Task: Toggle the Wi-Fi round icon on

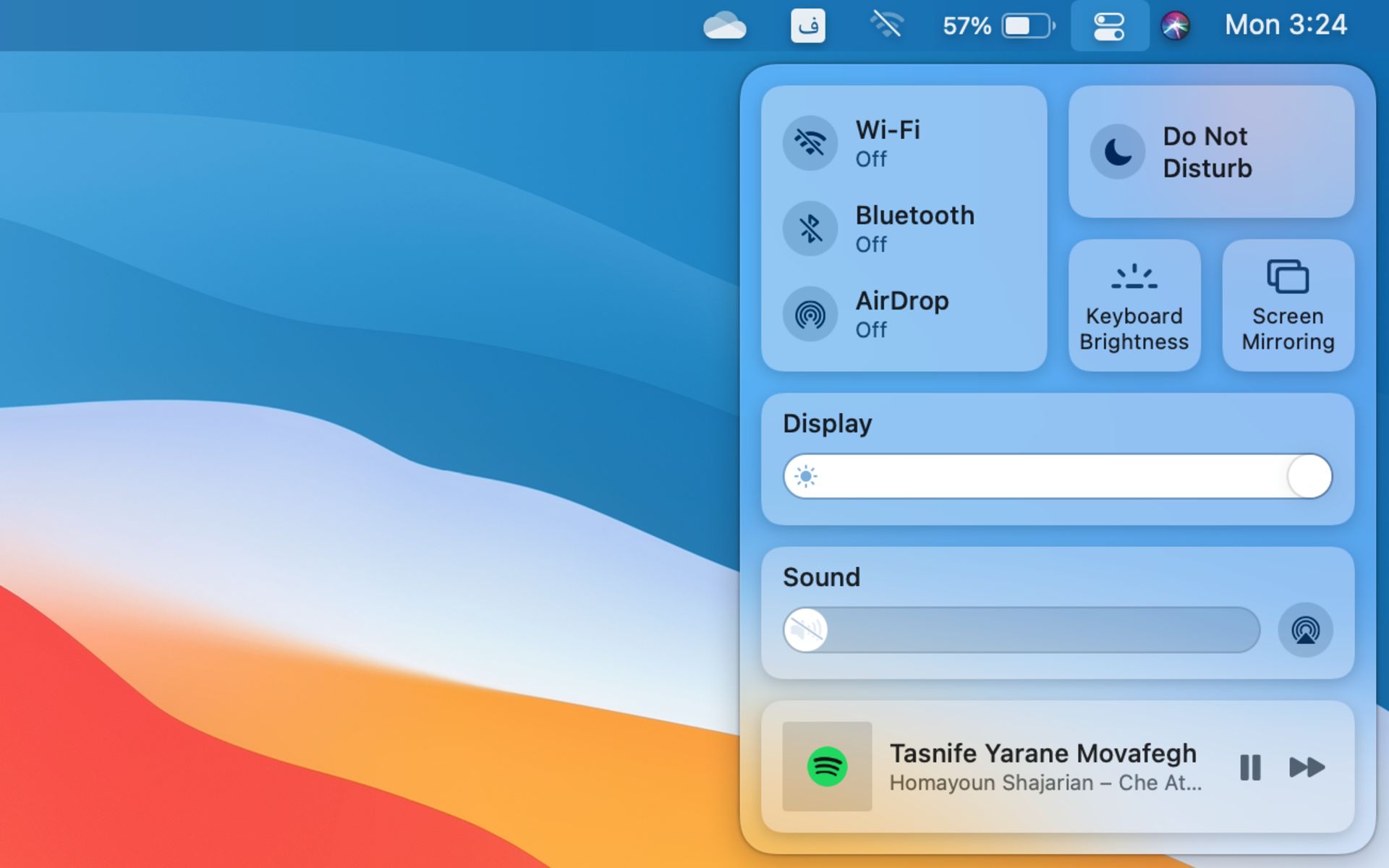Action: click(x=810, y=142)
